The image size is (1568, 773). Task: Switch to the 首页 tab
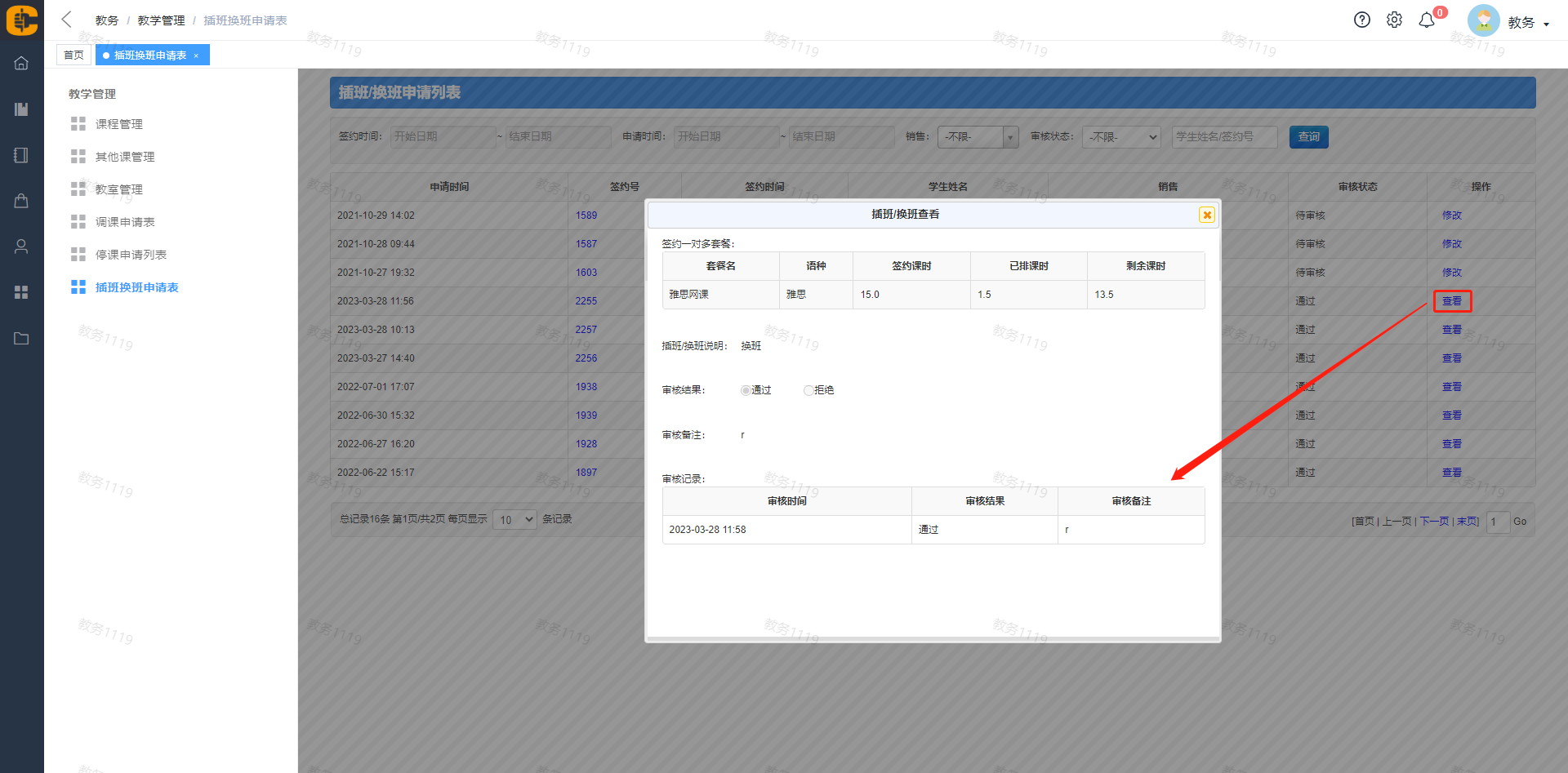(73, 55)
